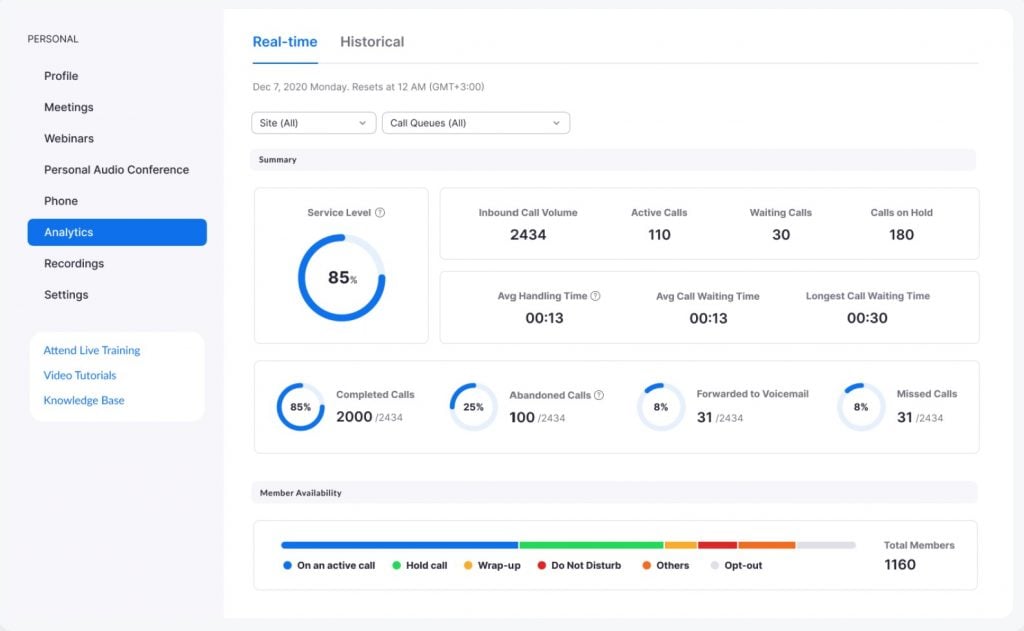1024x631 pixels.
Task: Click the blue On an active call segment
Action: 400,545
